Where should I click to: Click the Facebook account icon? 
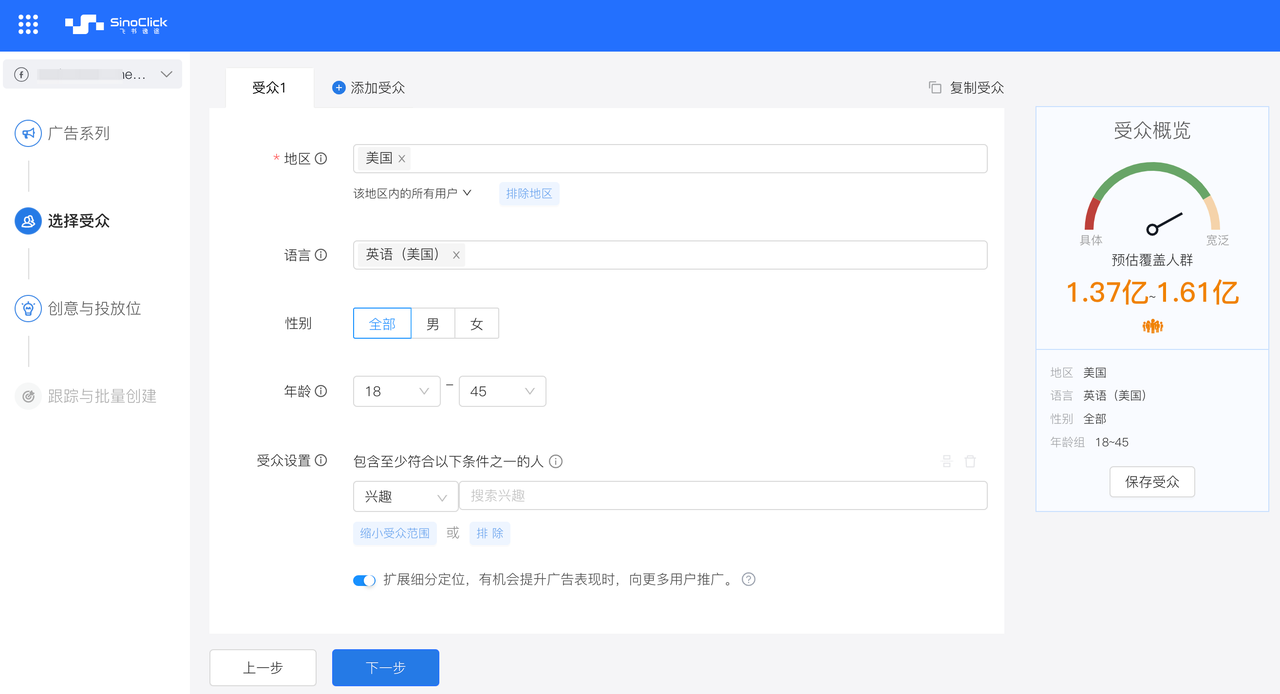point(21,74)
